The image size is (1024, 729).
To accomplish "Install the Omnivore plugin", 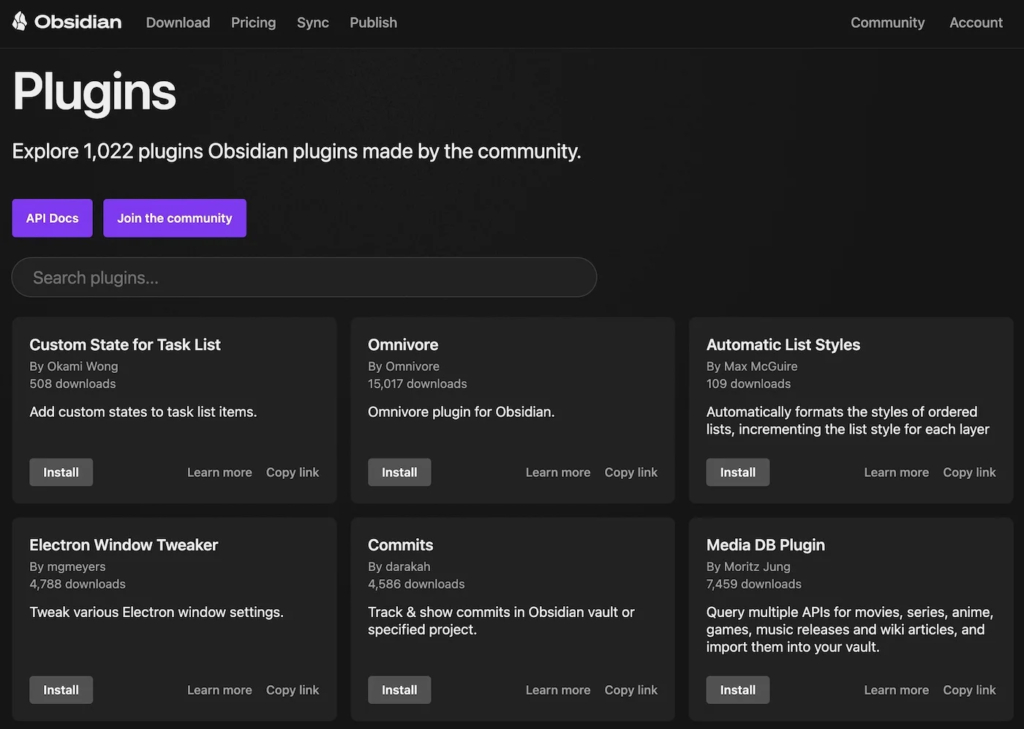I will tap(399, 472).
